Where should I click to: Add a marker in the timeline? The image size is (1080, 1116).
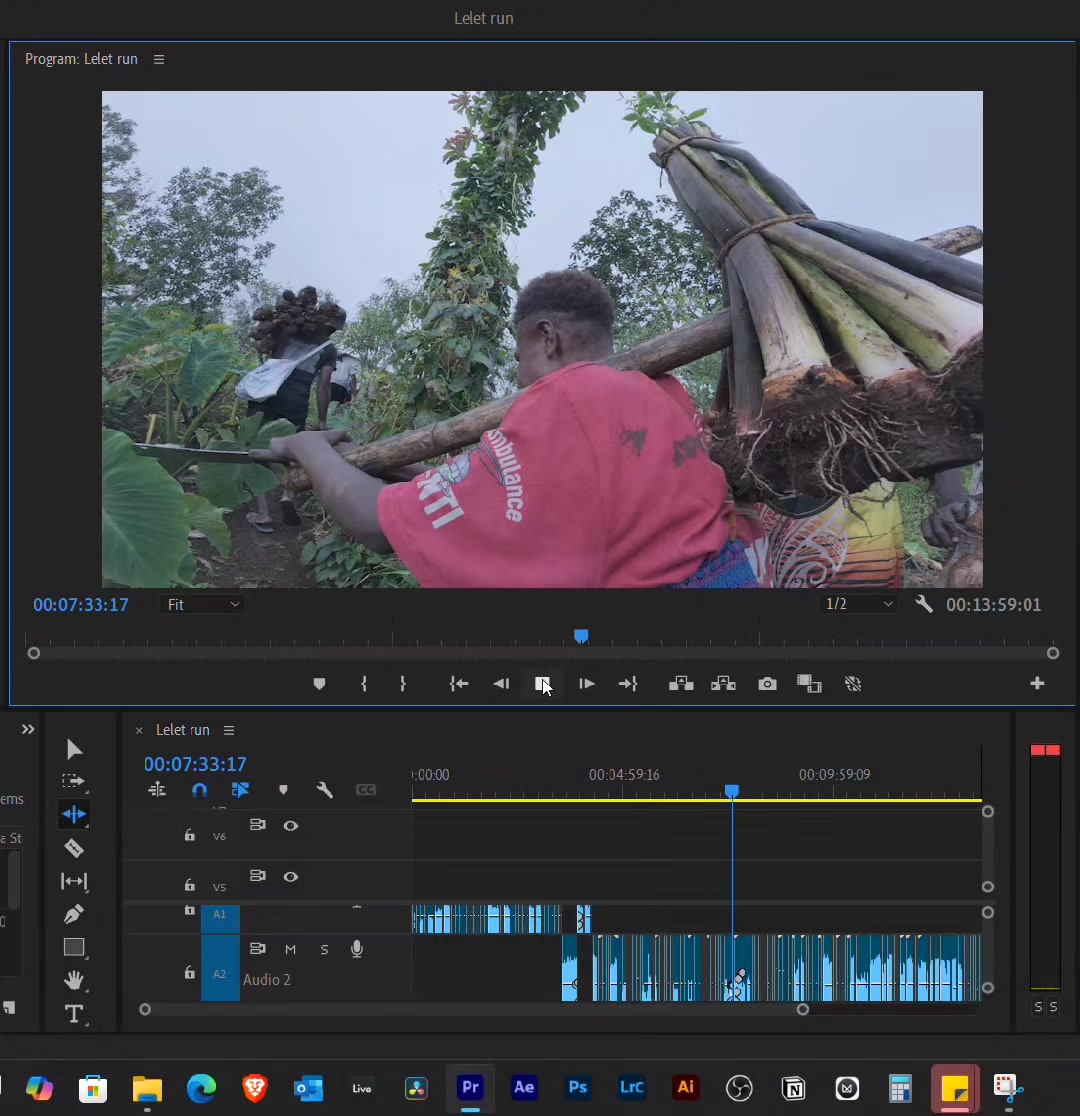tap(283, 790)
